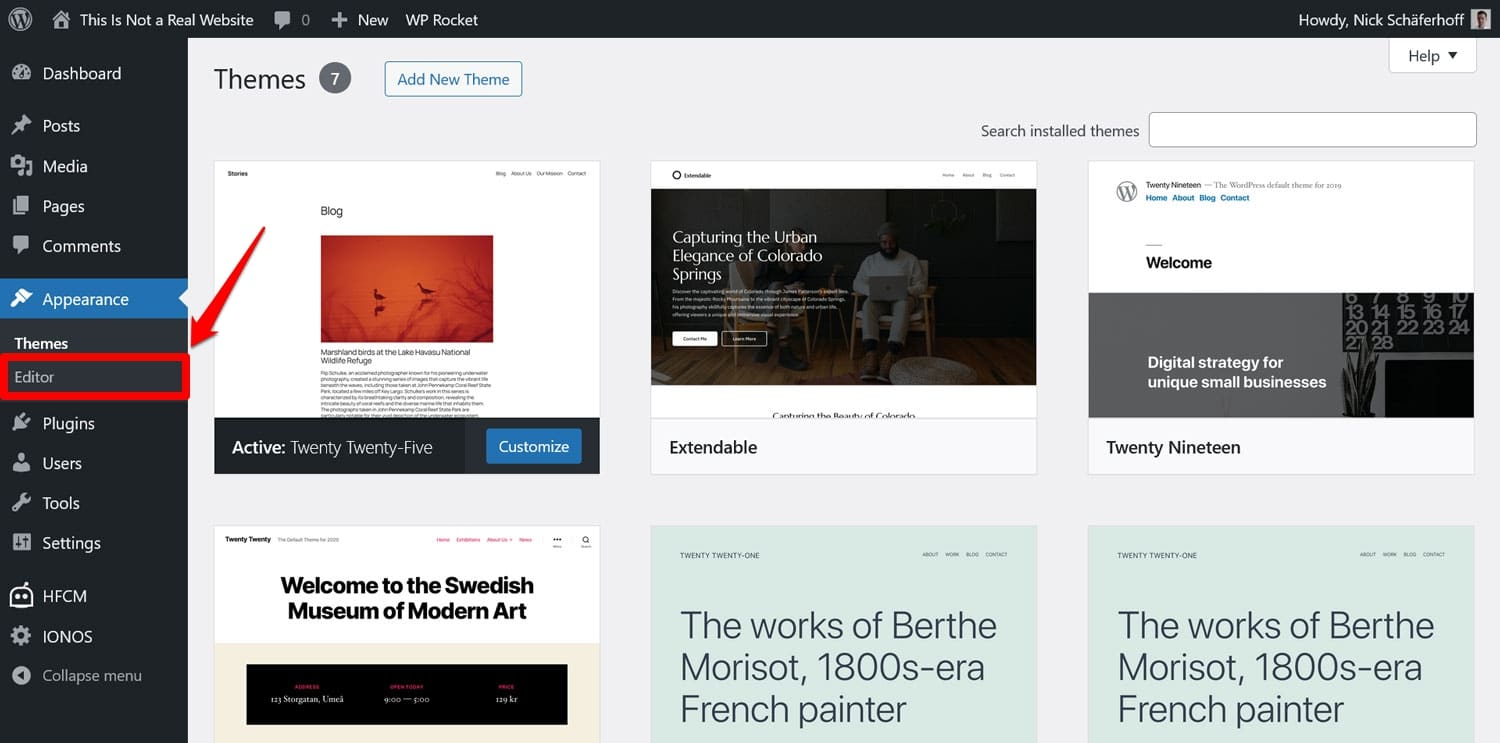Open the Users menu
Viewport: 1500px width, 743px height.
62,463
